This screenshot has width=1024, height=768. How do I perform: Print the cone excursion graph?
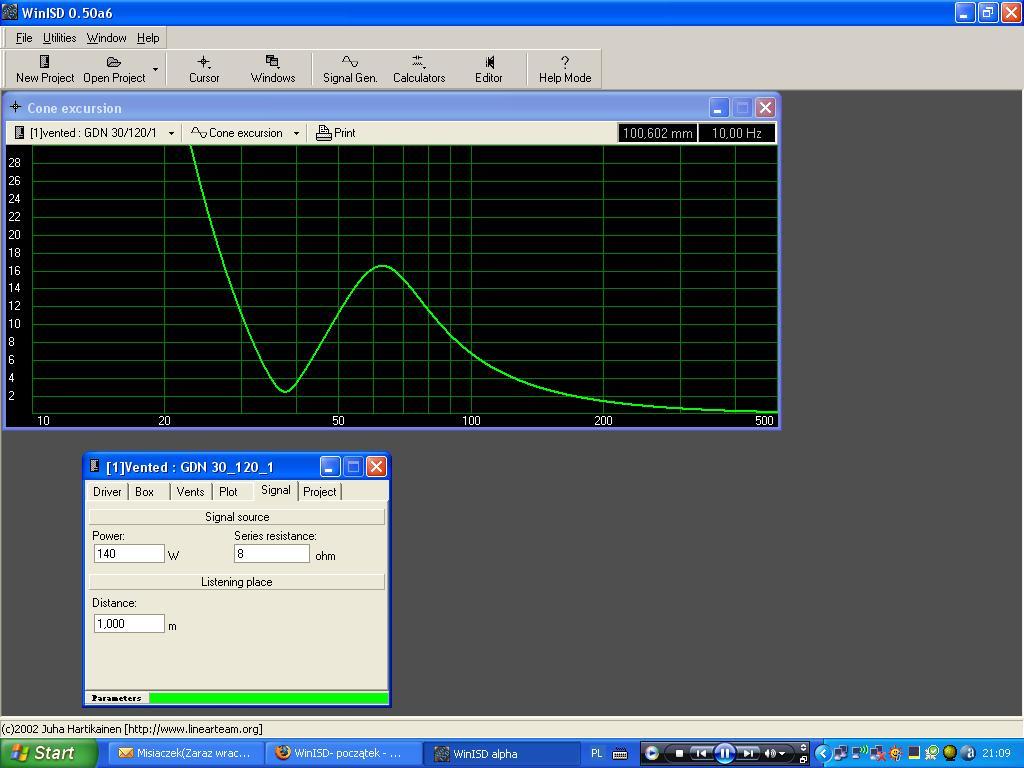click(336, 133)
